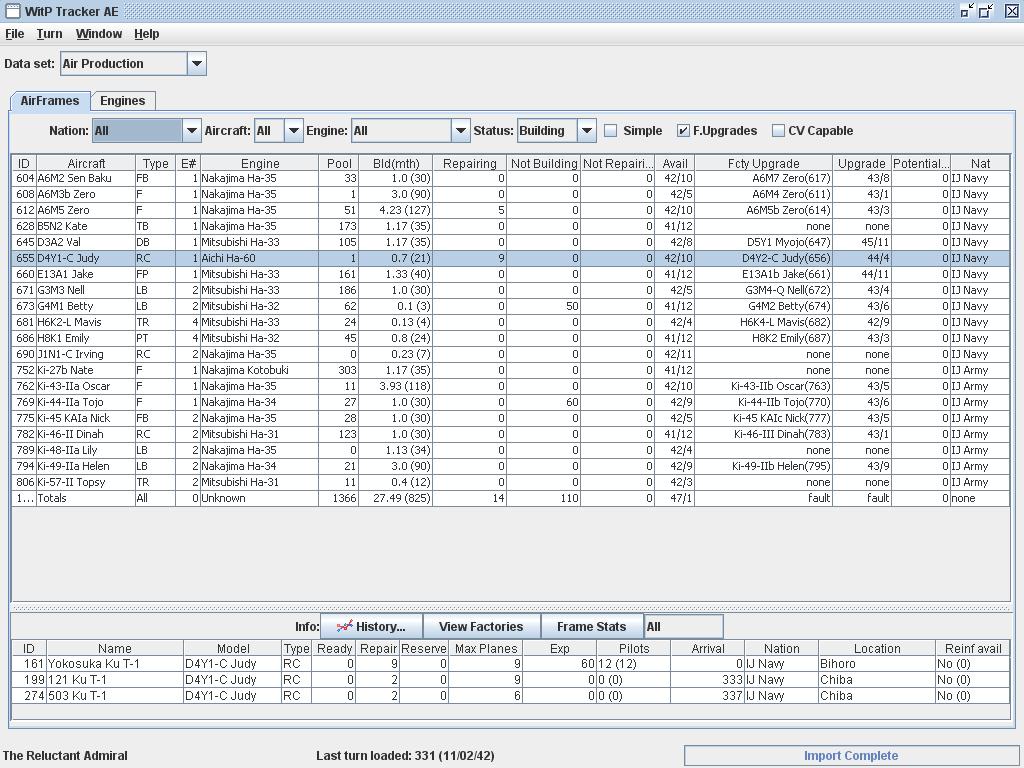Open the History view

[371, 627]
